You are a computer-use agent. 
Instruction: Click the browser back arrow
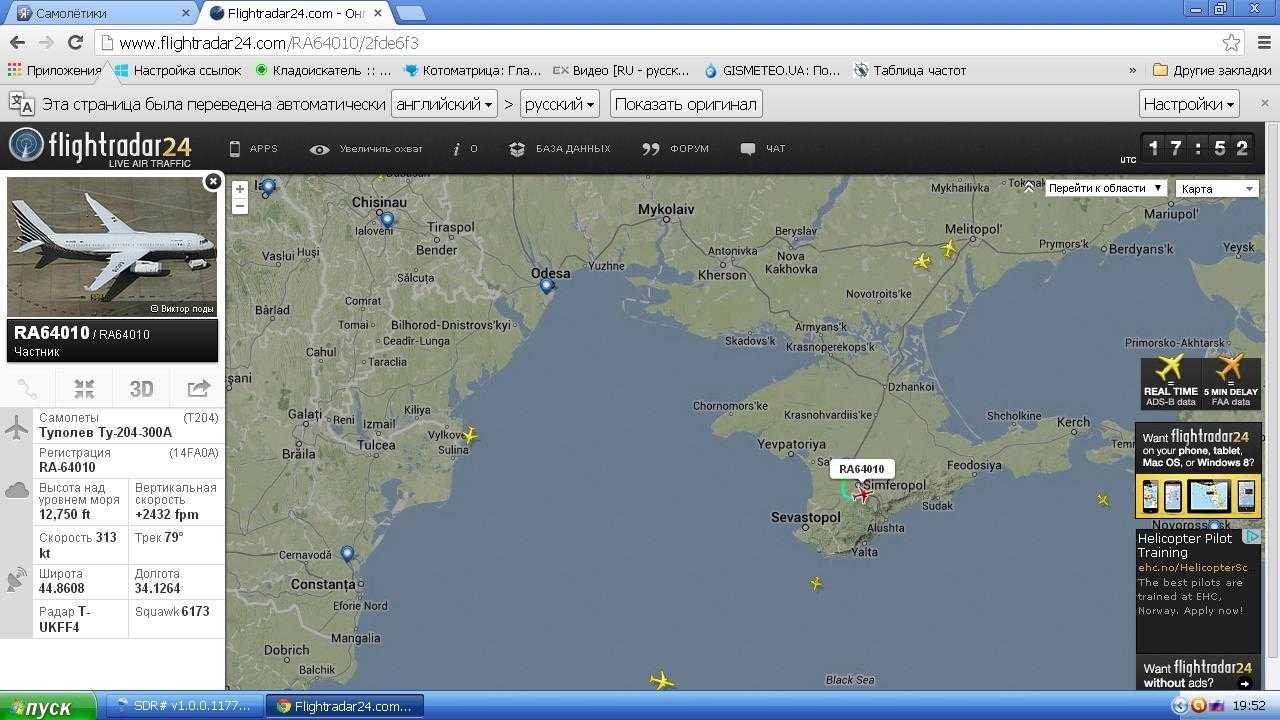pos(17,42)
